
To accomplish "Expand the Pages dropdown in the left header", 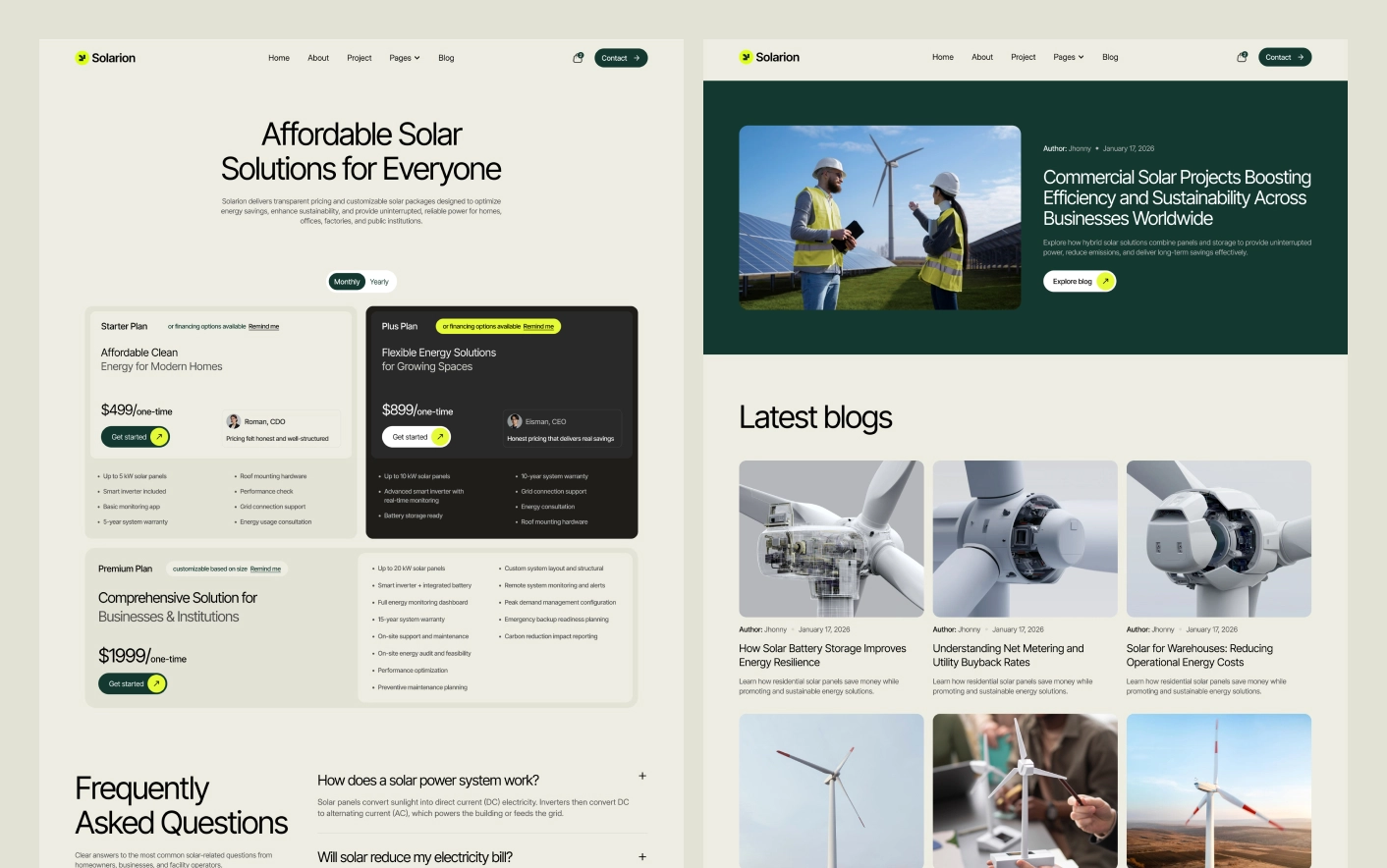I will click(x=404, y=58).
